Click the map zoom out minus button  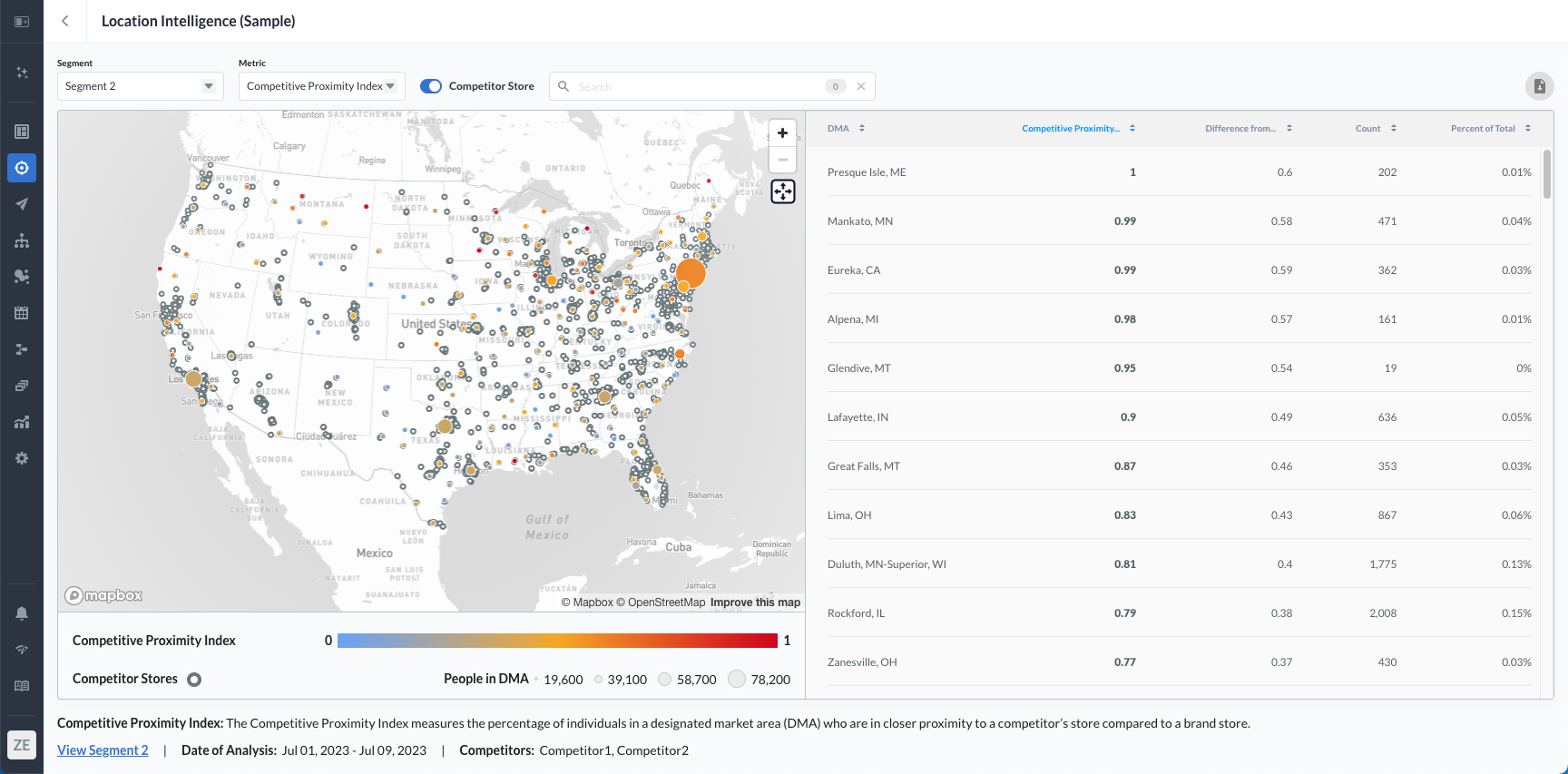click(x=782, y=160)
